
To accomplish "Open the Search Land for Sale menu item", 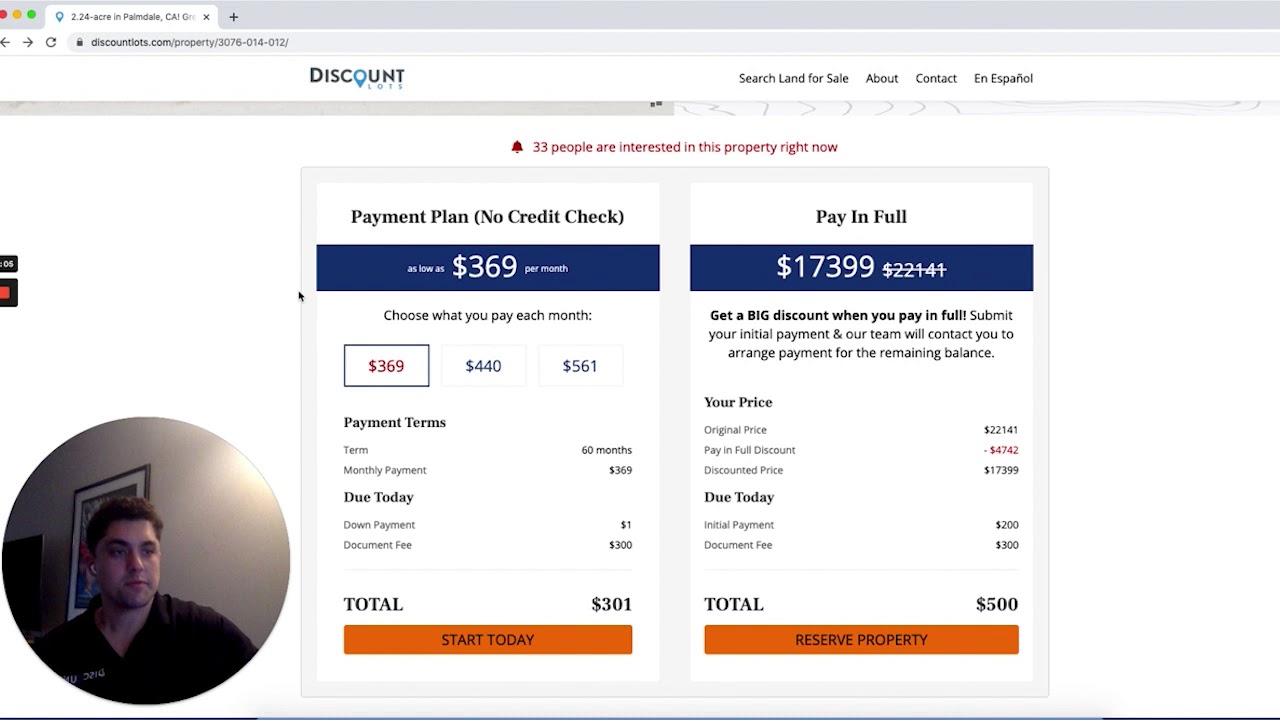I will [x=793, y=78].
